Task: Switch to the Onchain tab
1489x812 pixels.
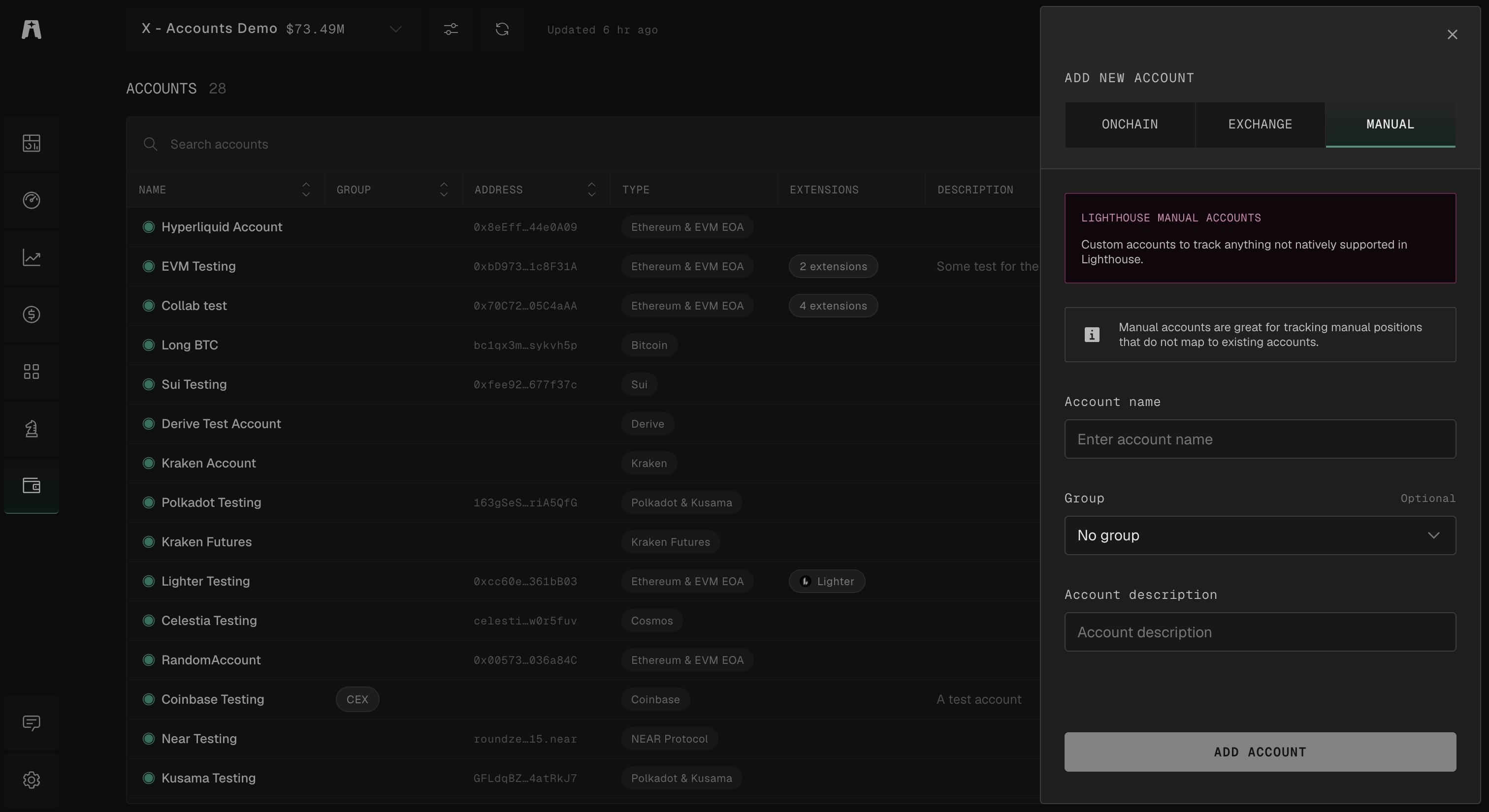Action: pyautogui.click(x=1130, y=125)
